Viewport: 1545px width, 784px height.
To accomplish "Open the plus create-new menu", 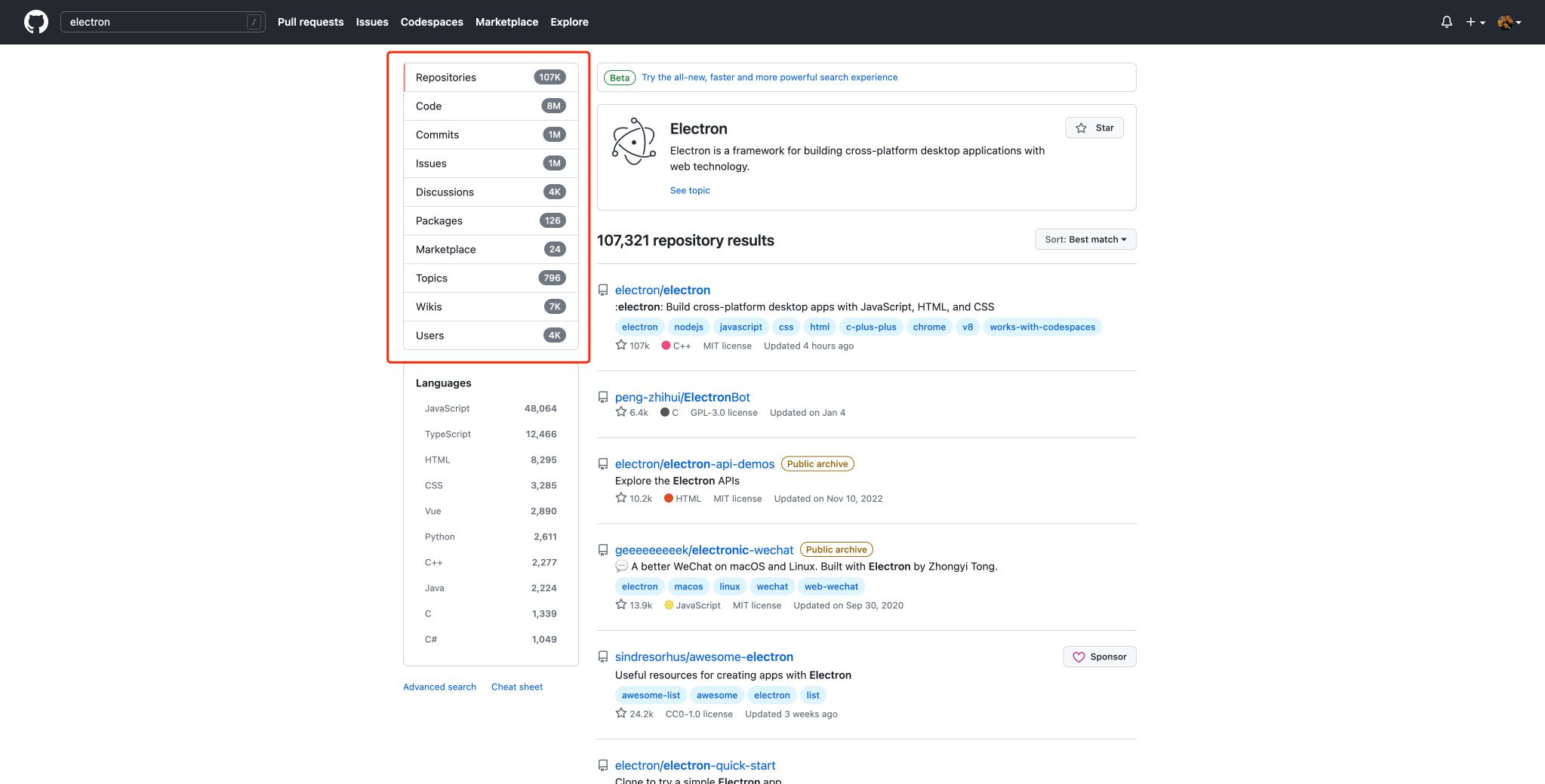I will (1476, 22).
